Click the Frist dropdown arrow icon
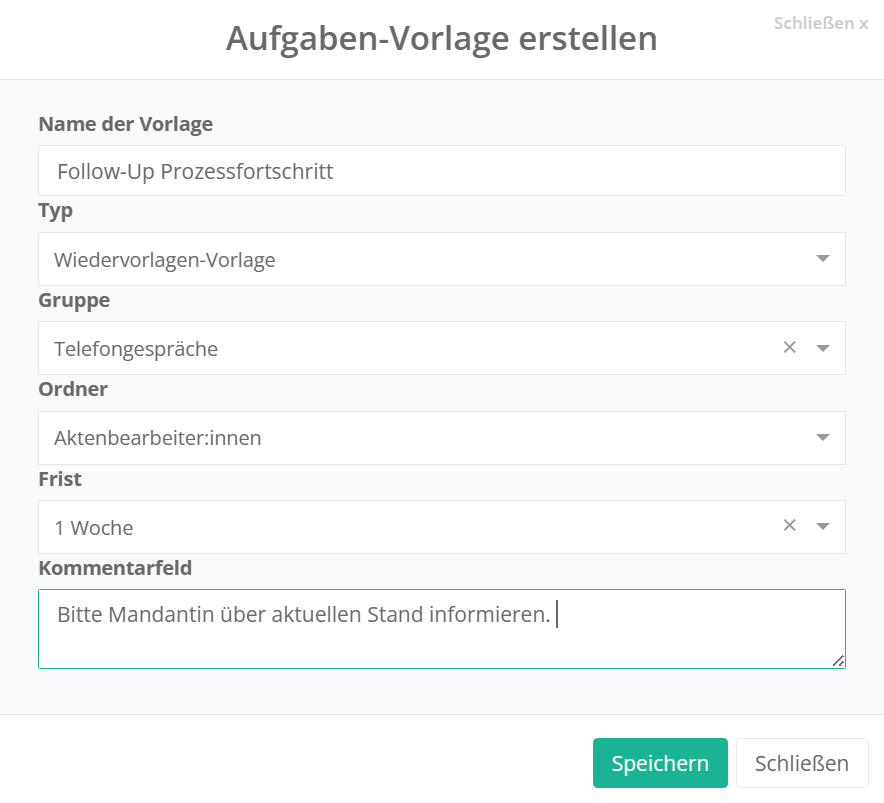884x803 pixels. pyautogui.click(x=823, y=526)
